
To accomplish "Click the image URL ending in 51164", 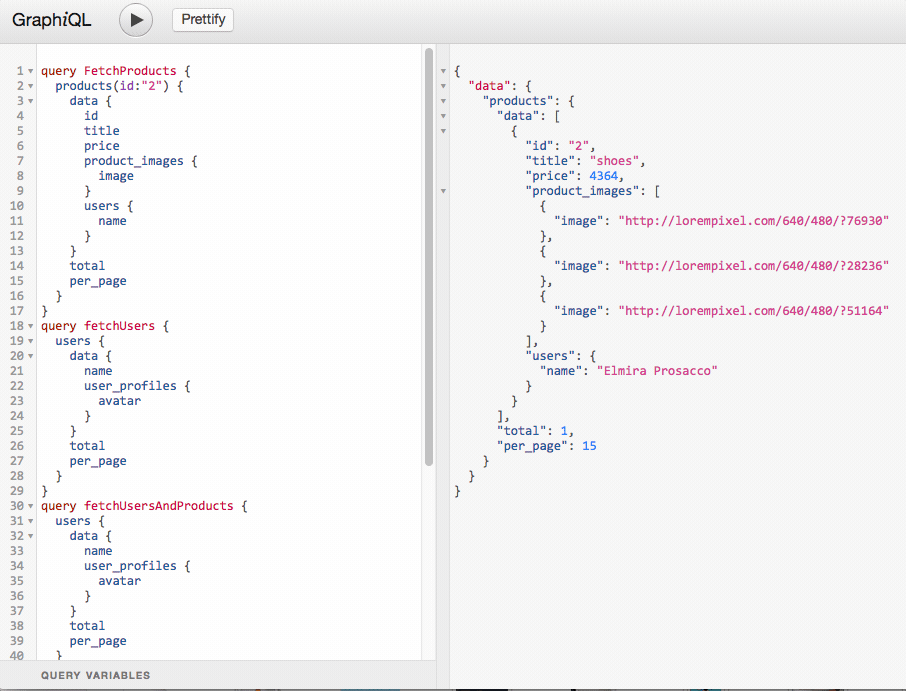I will [x=753, y=311].
